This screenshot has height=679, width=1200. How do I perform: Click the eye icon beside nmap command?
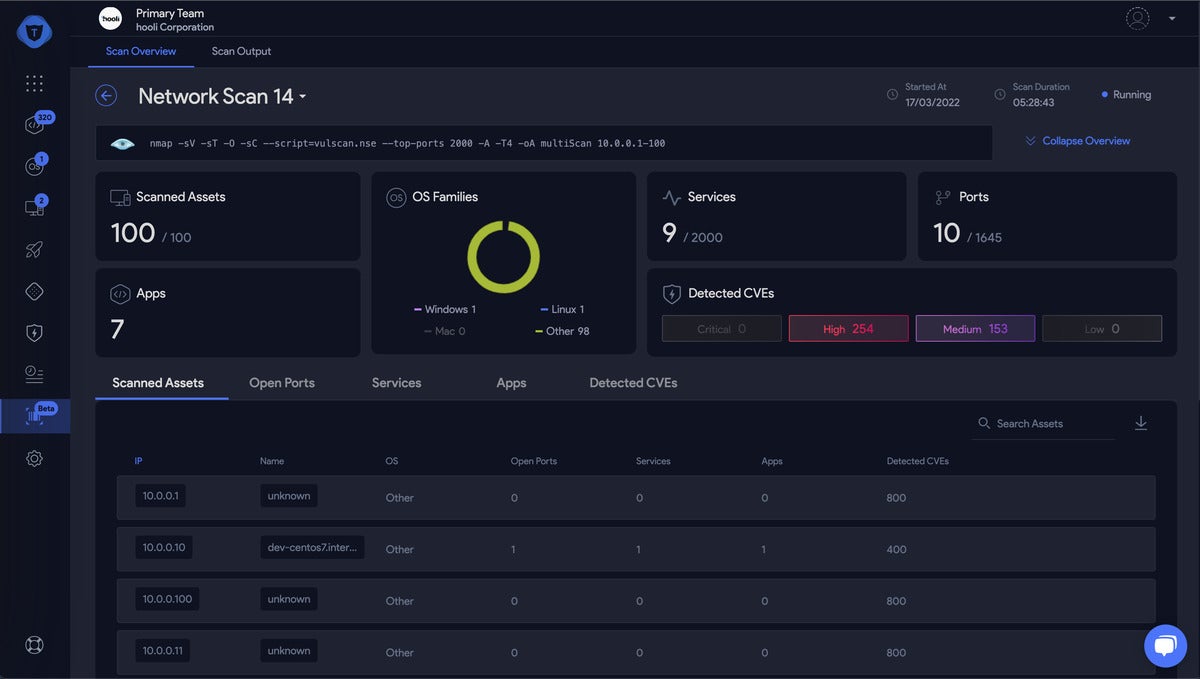pyautogui.click(x=122, y=144)
